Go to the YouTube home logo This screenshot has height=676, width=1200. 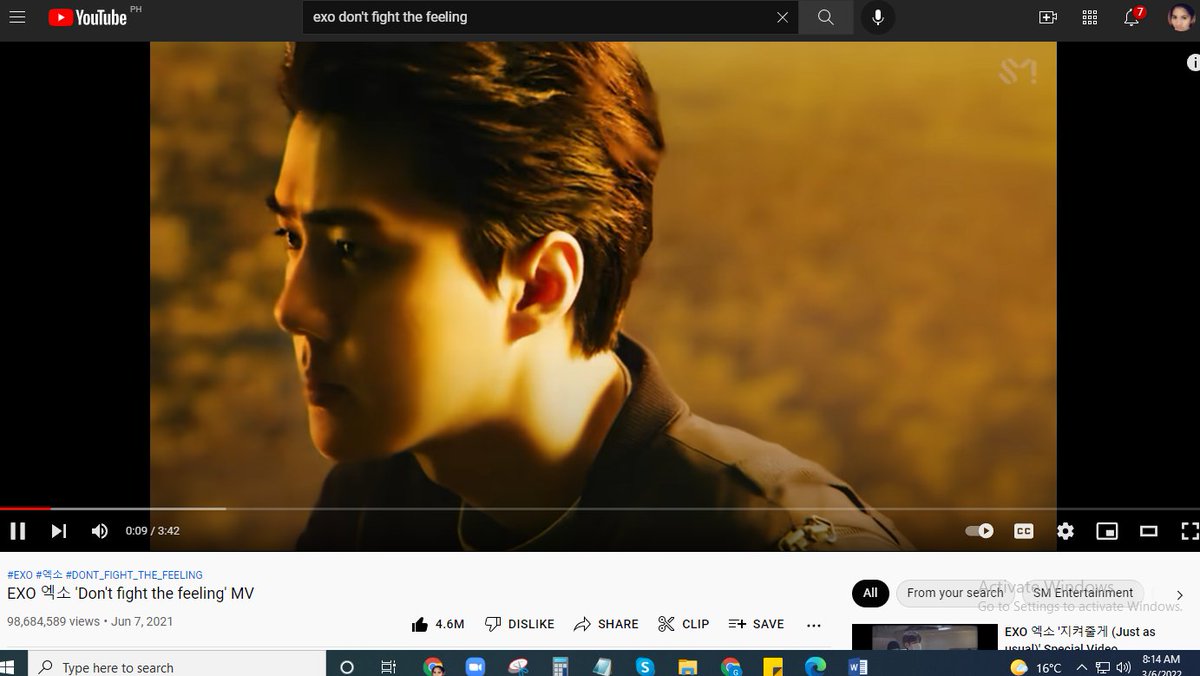[x=88, y=17]
